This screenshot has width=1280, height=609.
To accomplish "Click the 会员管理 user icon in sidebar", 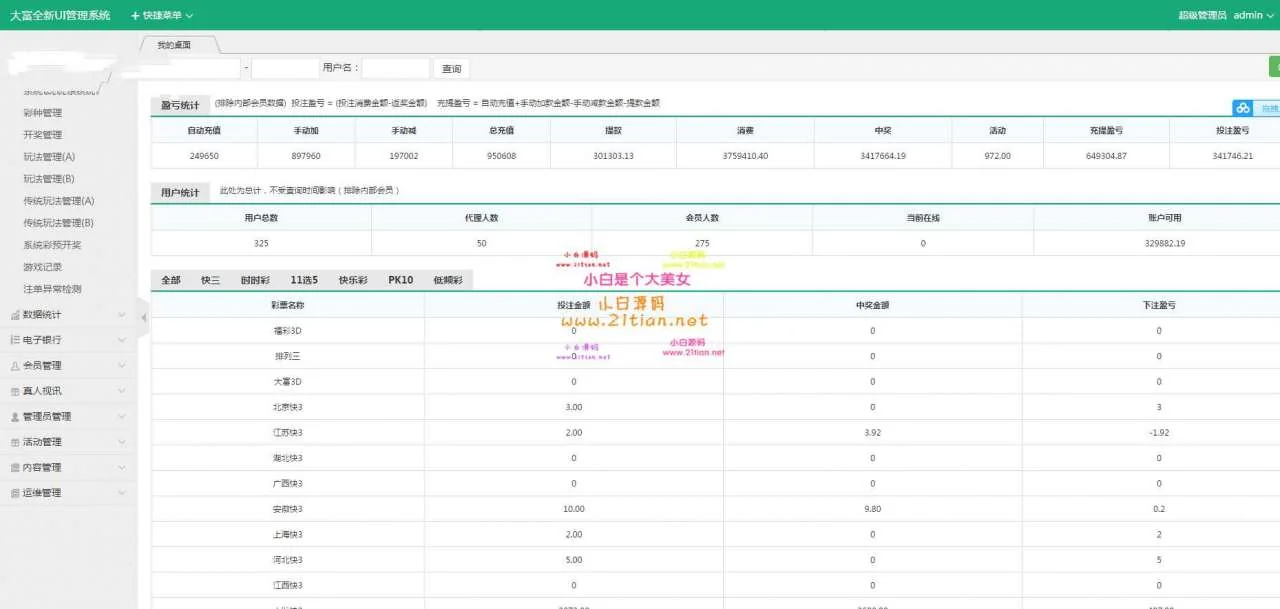I will (15, 366).
